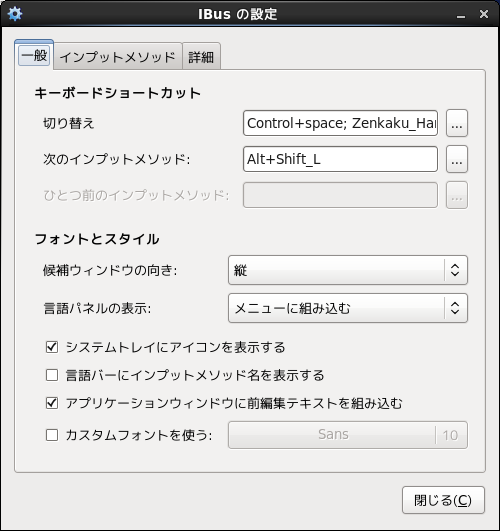Viewport: 500px width, 531px height.
Task: Open the 次のインプットメソッド shortcut editor button
Action: [x=457, y=159]
